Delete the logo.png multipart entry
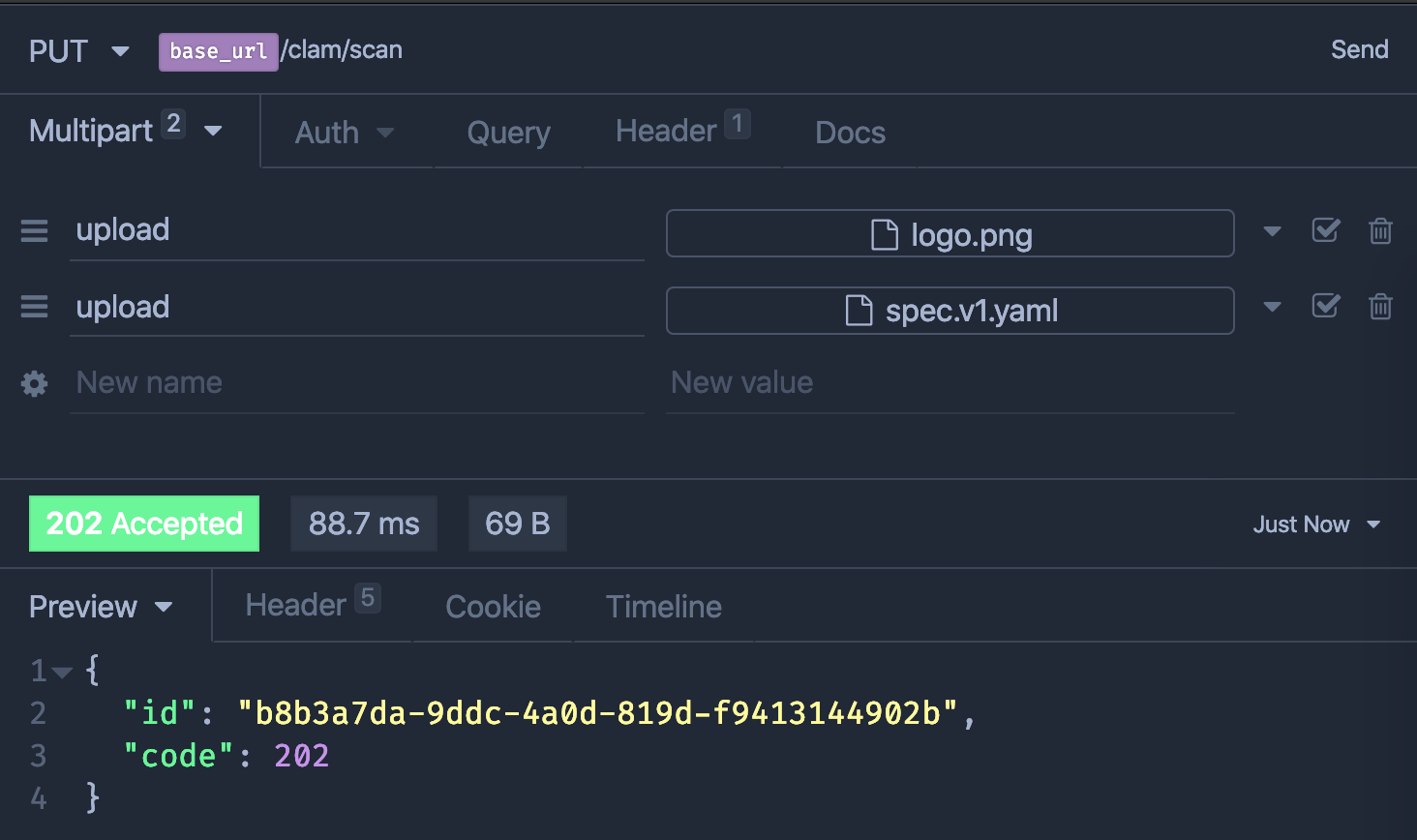This screenshot has width=1417, height=840. [1380, 231]
